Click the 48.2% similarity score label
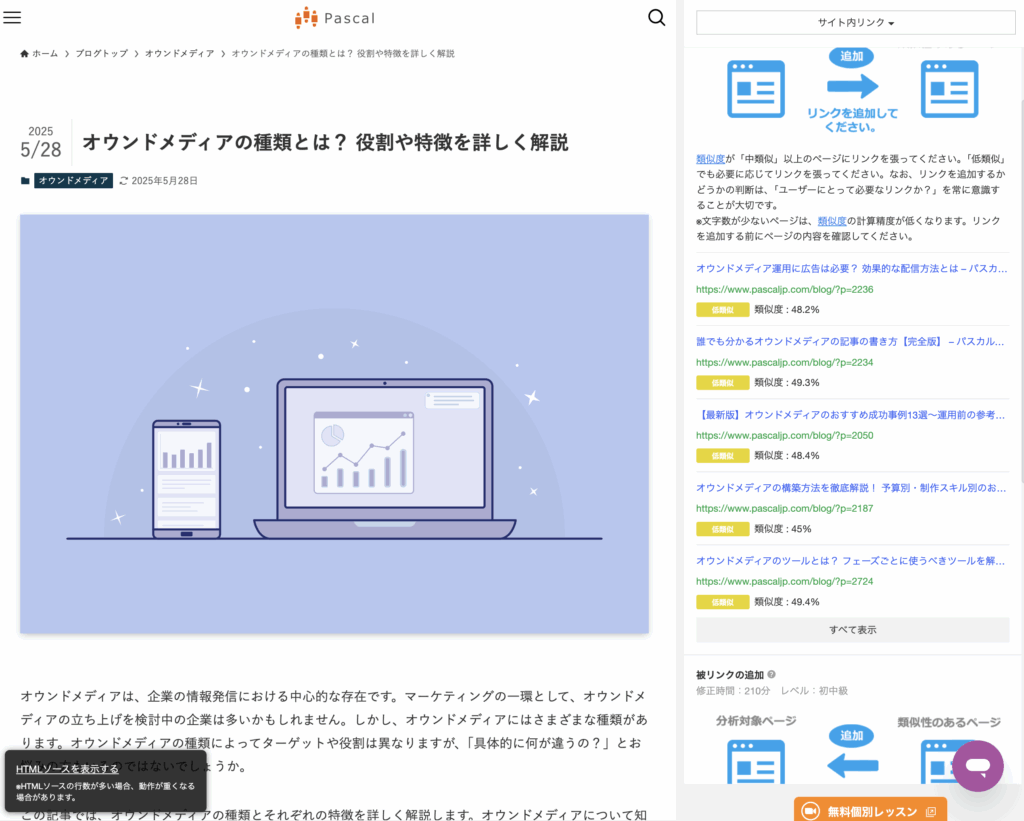1024x821 pixels. click(786, 309)
